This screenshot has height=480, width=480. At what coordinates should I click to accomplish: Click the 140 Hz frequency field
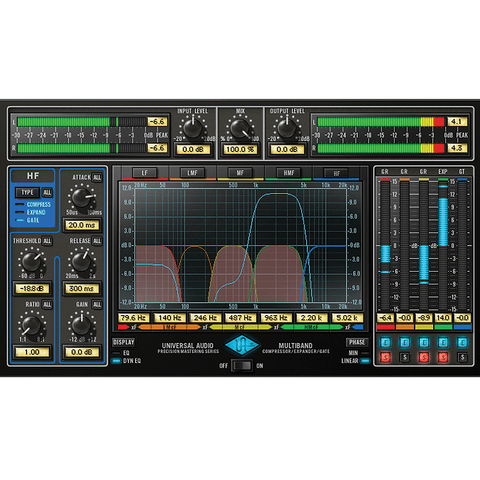(x=169, y=318)
